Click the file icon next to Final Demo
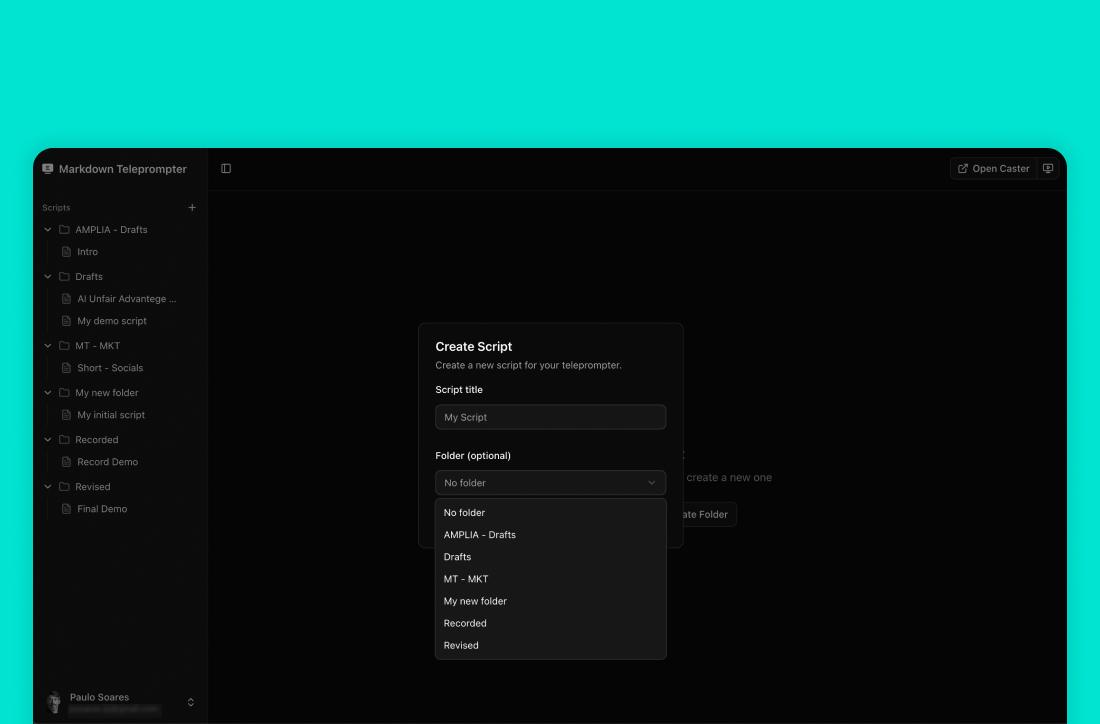 (x=64, y=508)
